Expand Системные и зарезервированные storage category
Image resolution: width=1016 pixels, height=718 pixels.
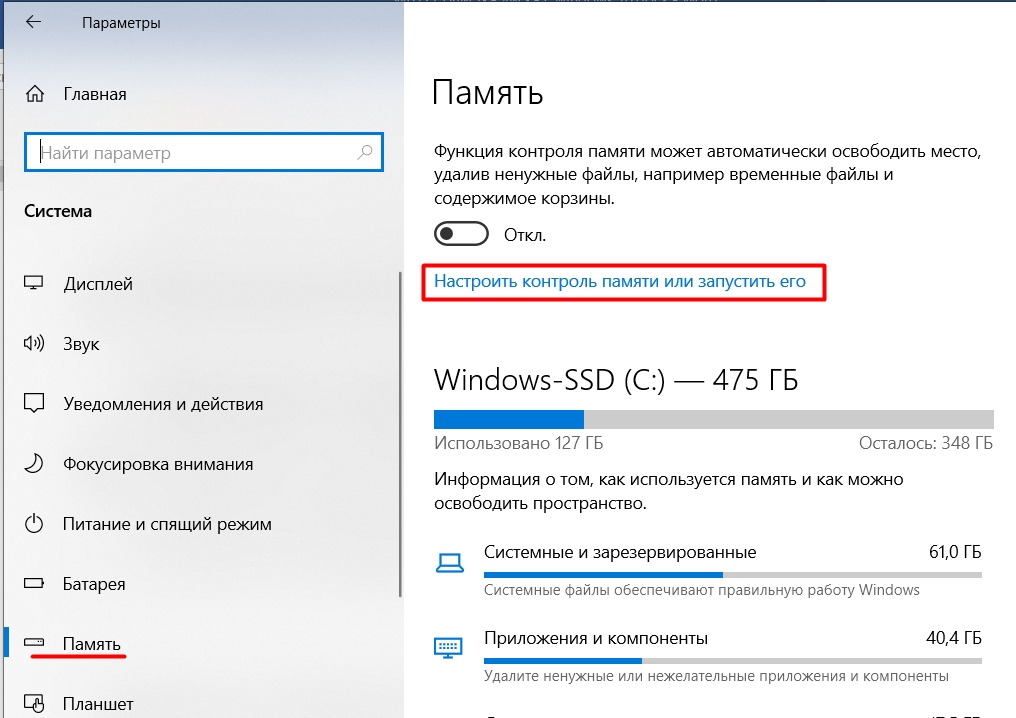tap(708, 570)
